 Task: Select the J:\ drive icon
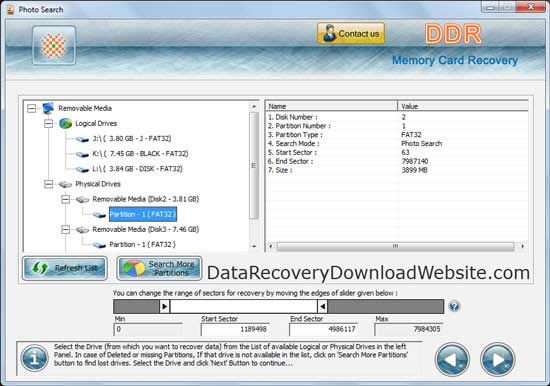click(82, 139)
